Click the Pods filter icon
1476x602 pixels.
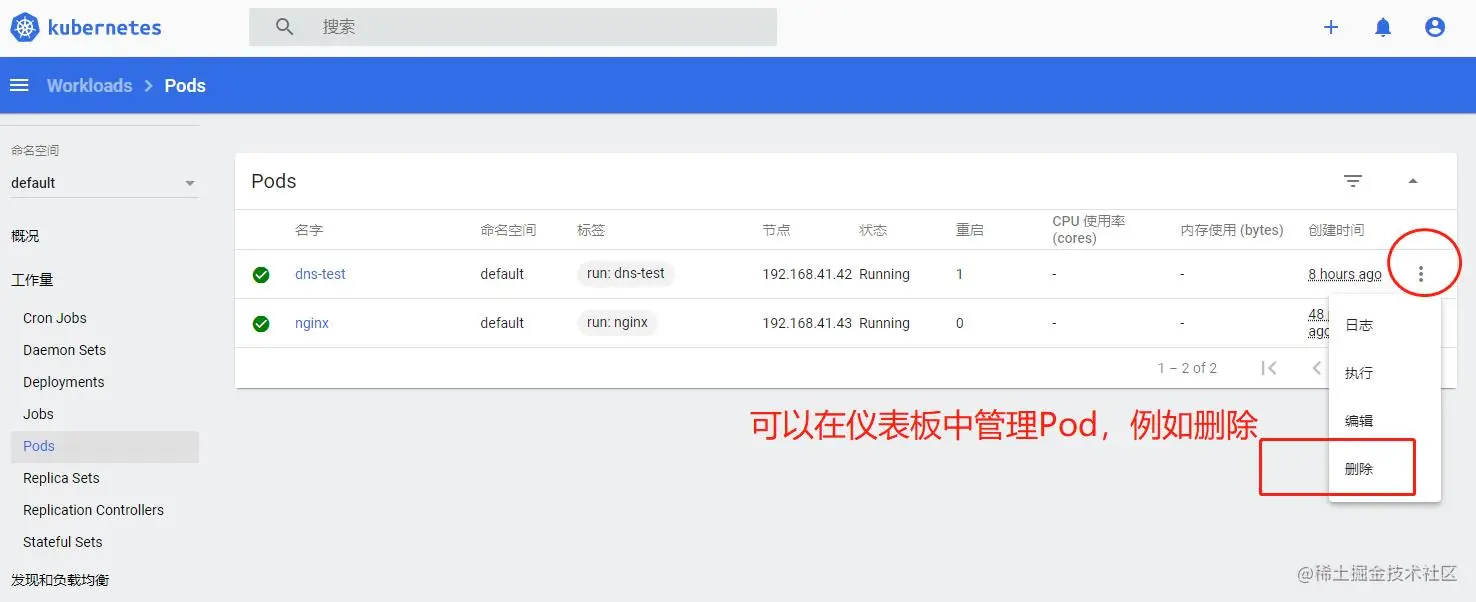coord(1353,181)
